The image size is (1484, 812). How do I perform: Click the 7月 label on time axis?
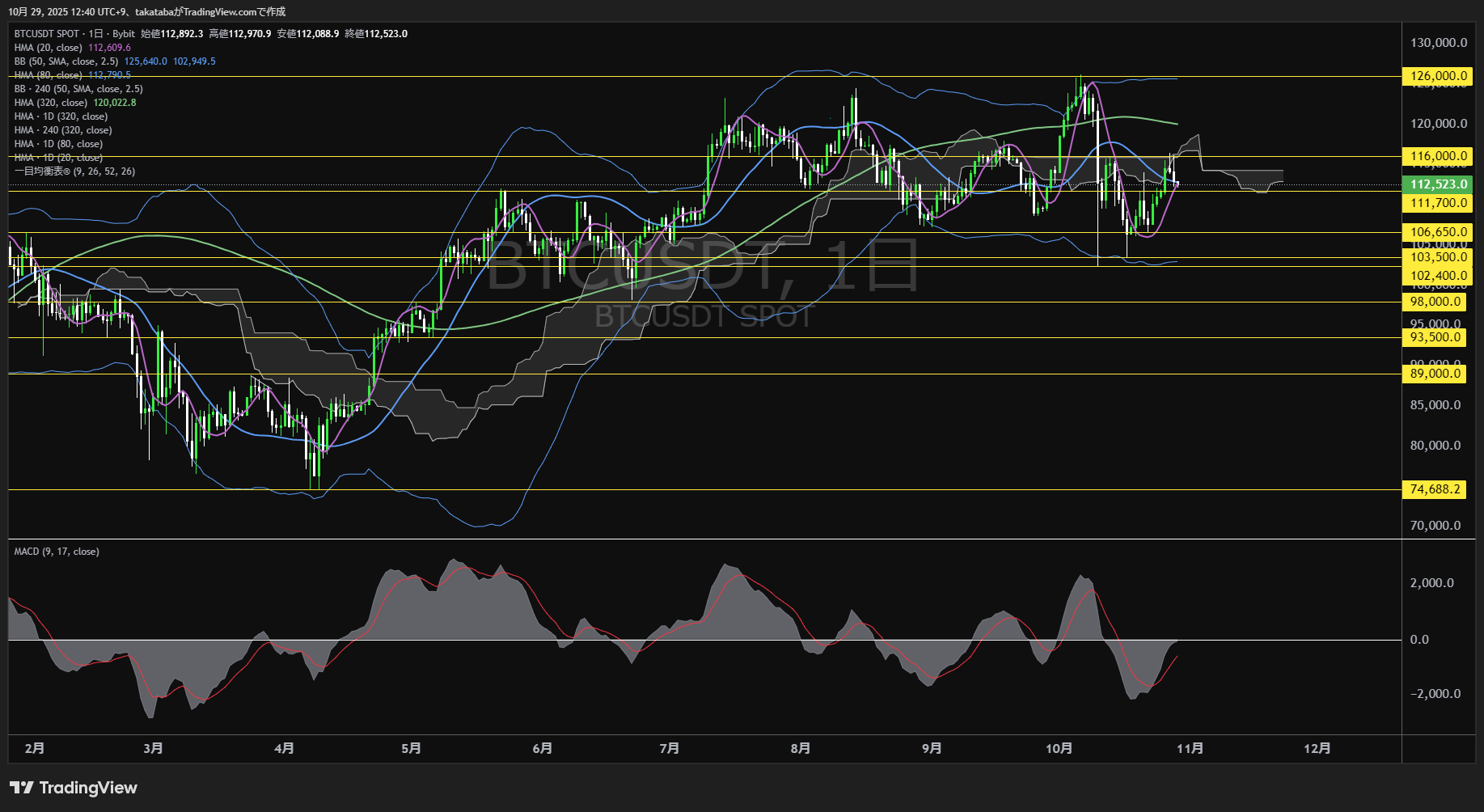click(x=669, y=748)
